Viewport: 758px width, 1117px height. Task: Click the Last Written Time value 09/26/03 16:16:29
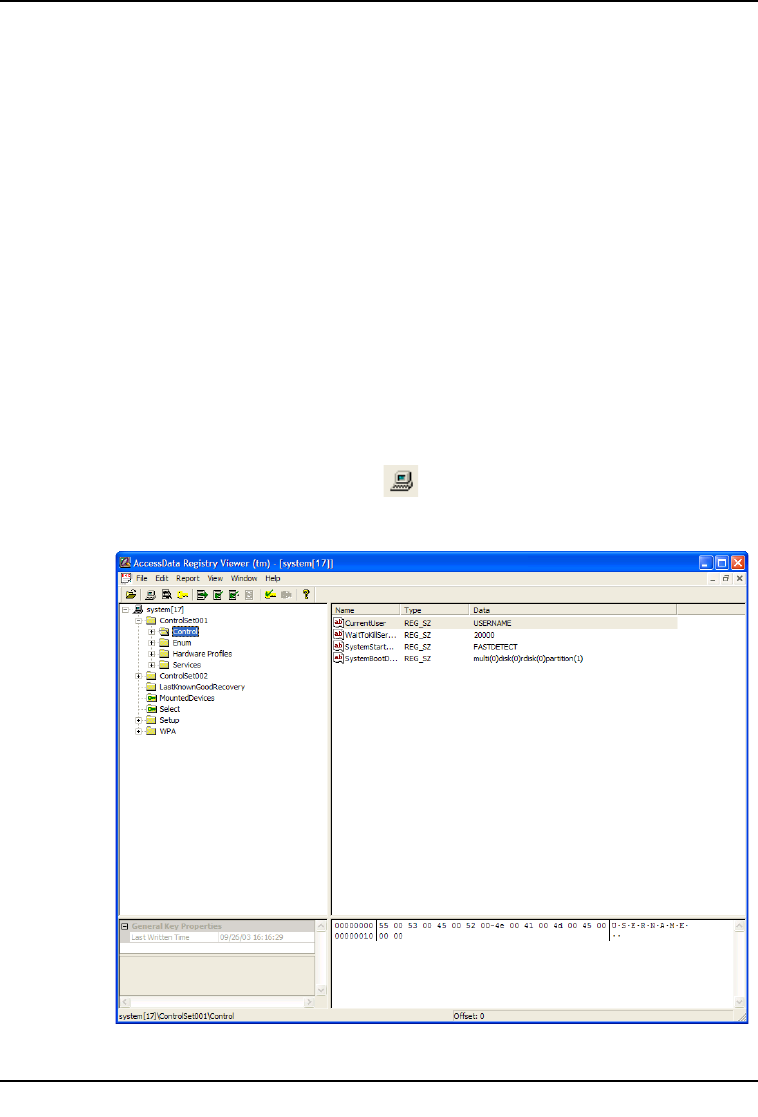click(251, 937)
